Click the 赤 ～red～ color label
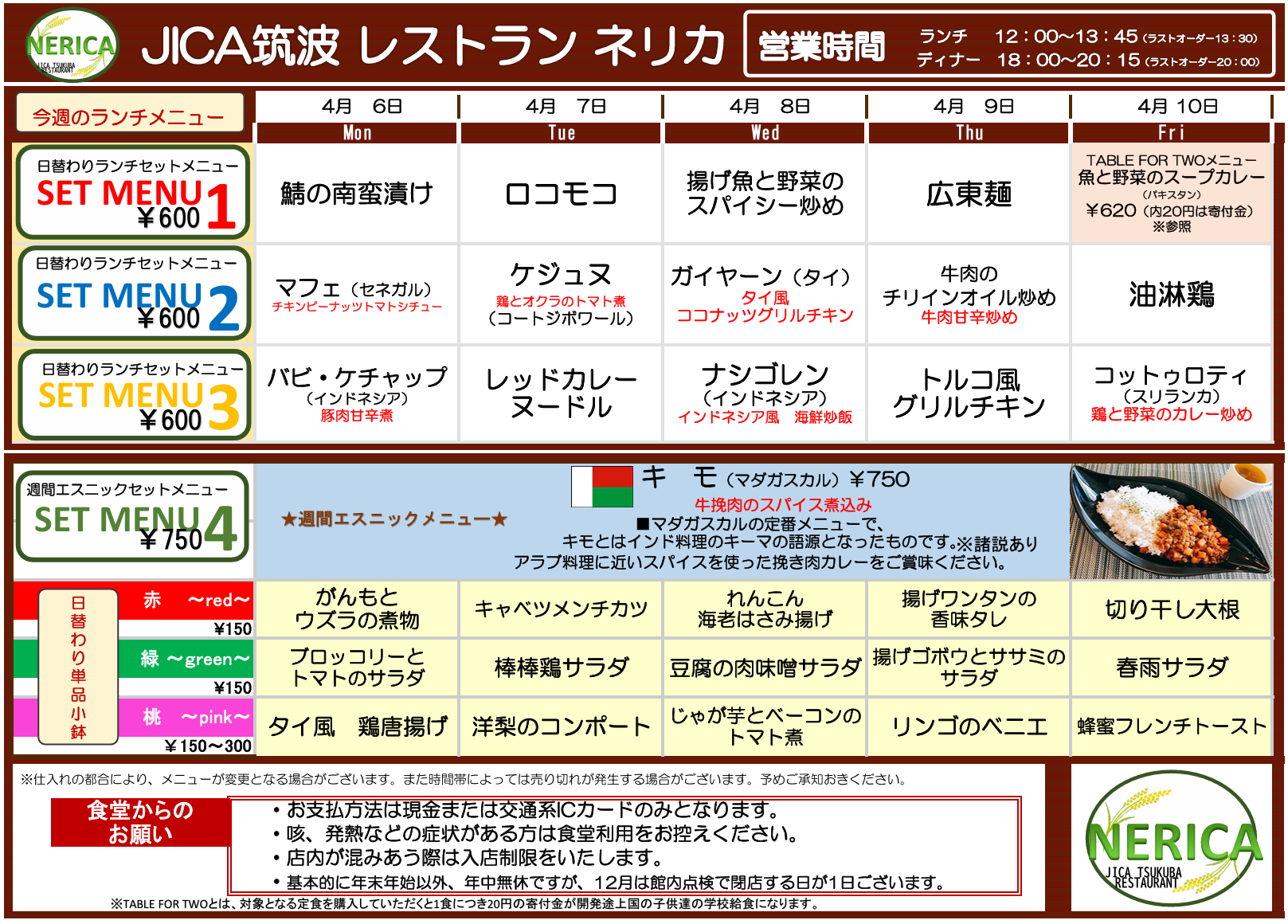Screen dimensions: 1288x924 pyautogui.click(x=186, y=601)
